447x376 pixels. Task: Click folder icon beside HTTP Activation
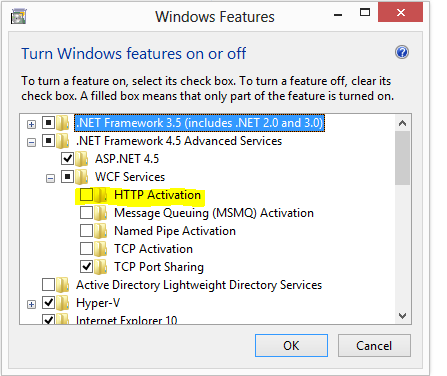(100, 195)
